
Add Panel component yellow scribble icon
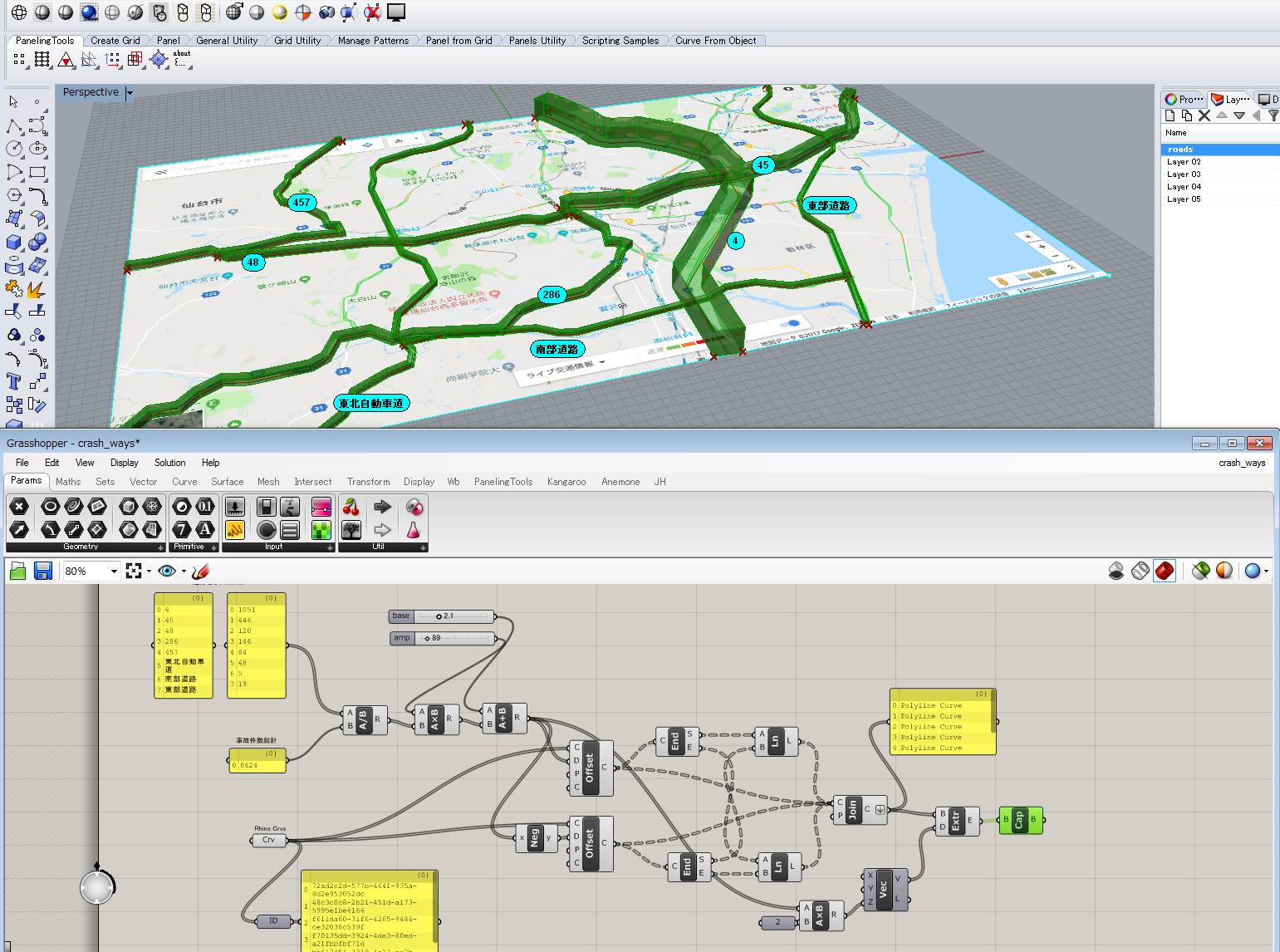click(235, 529)
